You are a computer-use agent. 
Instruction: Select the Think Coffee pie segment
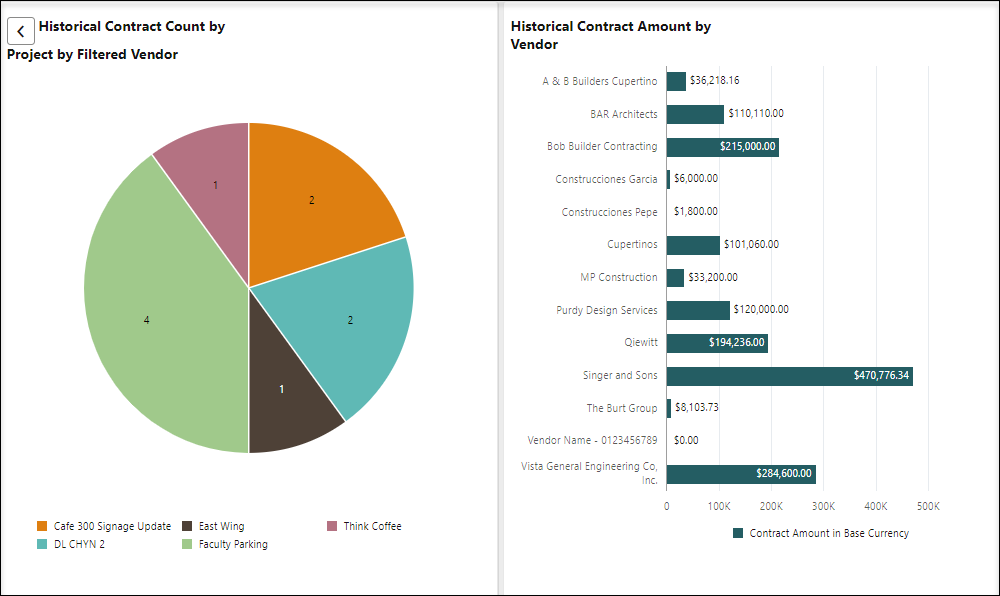click(215, 185)
